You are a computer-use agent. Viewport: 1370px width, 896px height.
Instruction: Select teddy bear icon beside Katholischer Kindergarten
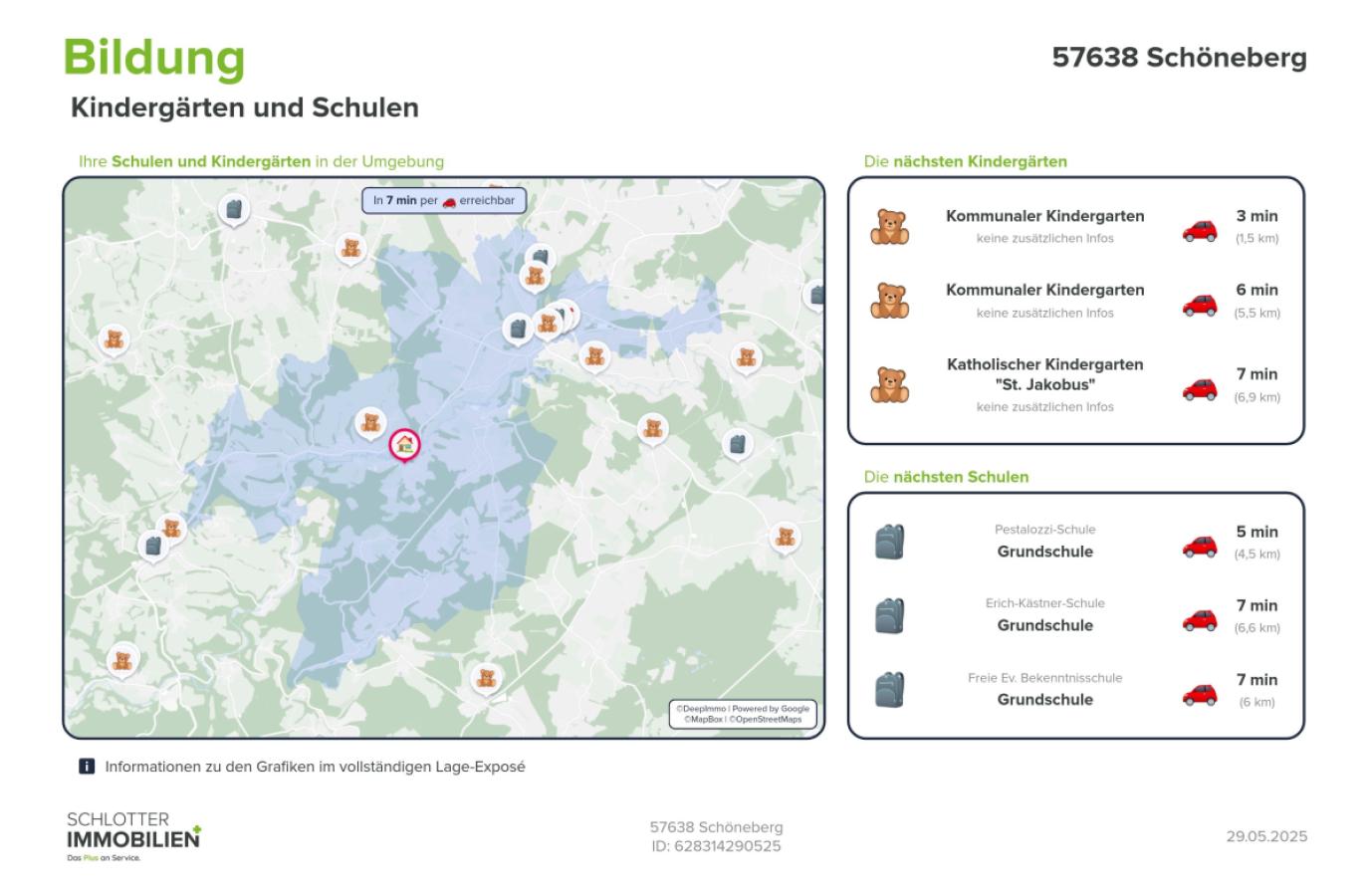pyautogui.click(x=889, y=384)
